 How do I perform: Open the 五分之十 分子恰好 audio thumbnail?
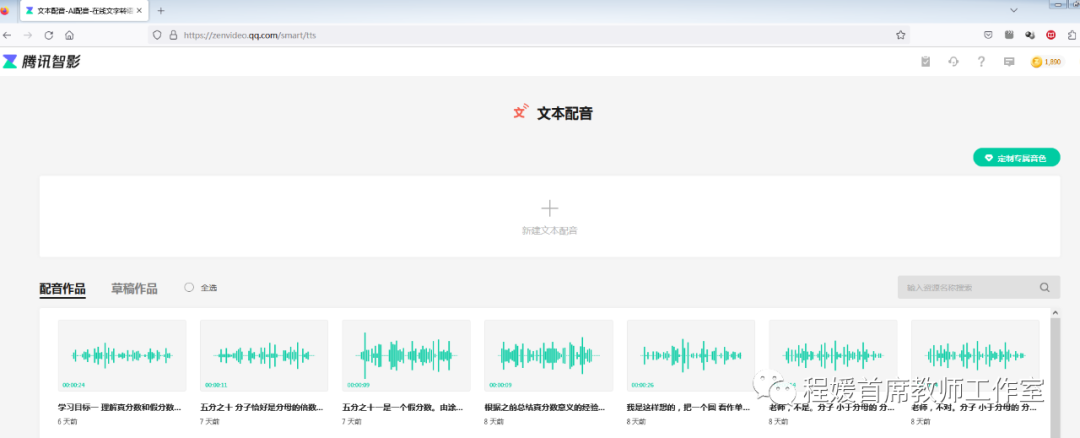tap(264, 355)
